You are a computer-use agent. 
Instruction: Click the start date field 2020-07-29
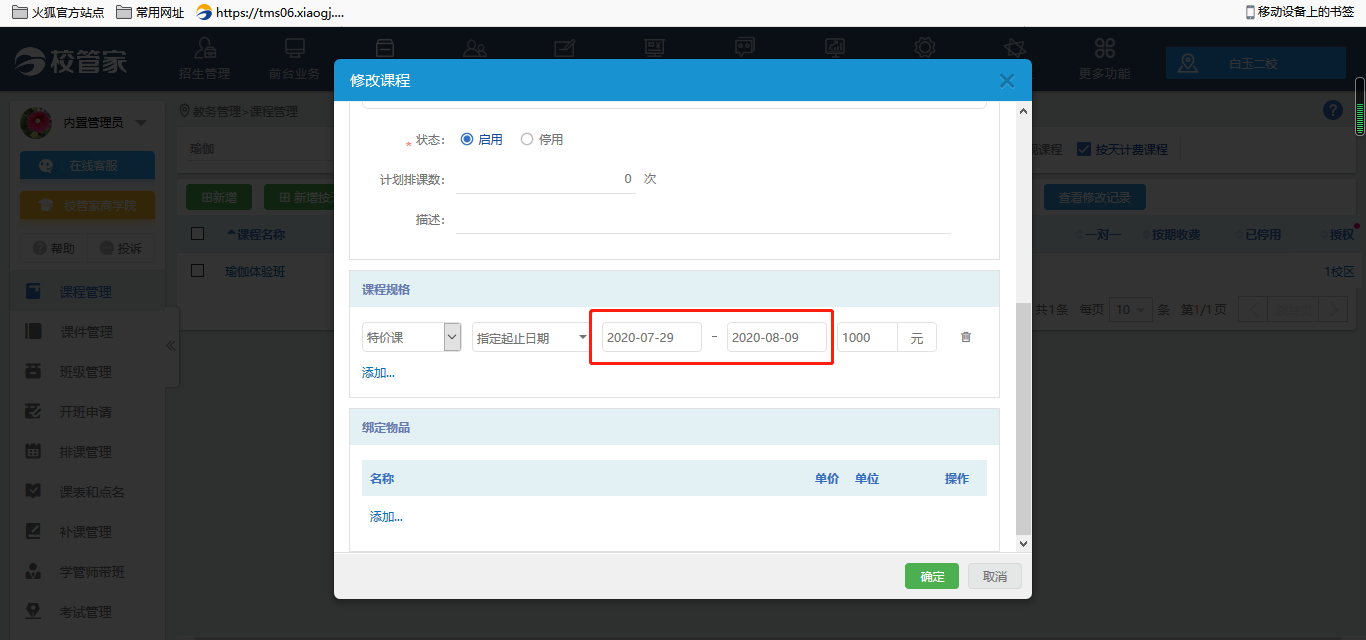(x=651, y=337)
